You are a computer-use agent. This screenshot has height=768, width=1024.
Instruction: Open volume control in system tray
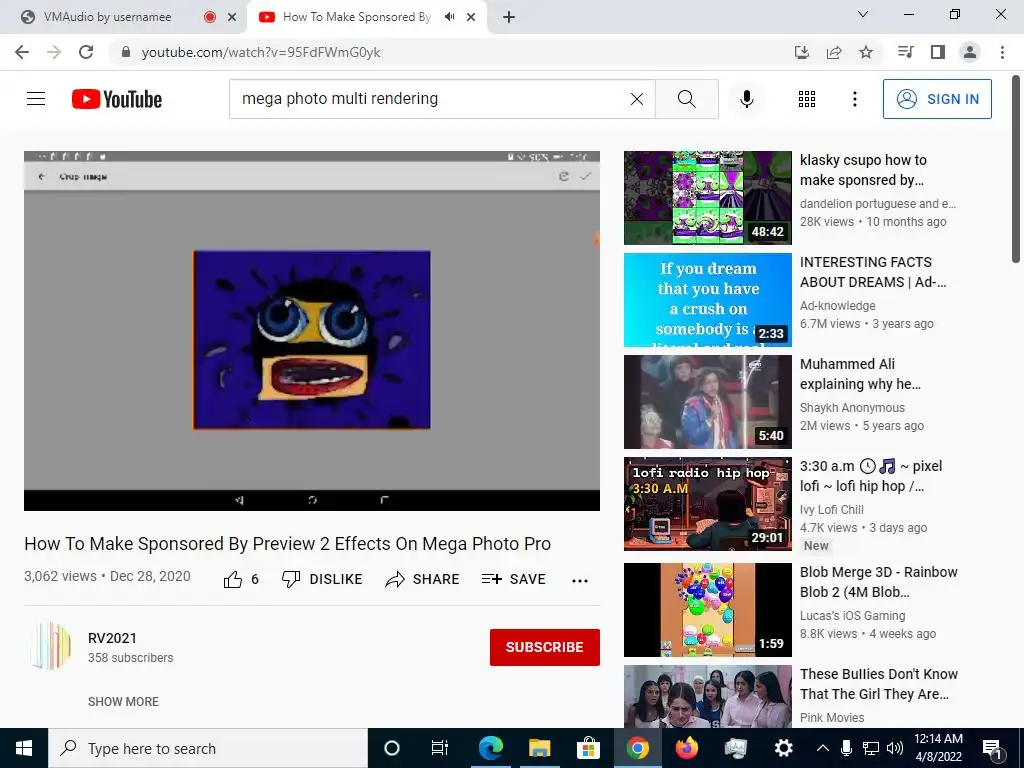895,748
